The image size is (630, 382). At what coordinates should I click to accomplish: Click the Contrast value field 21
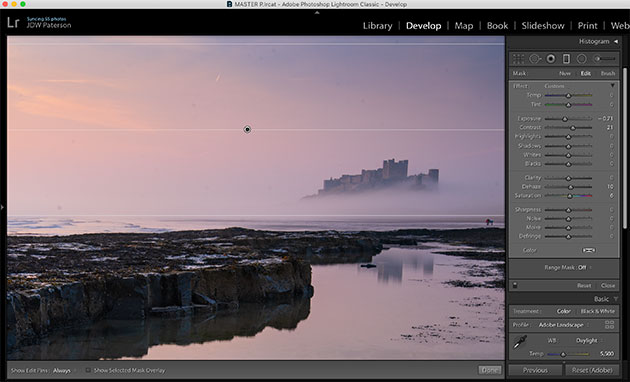click(610, 127)
